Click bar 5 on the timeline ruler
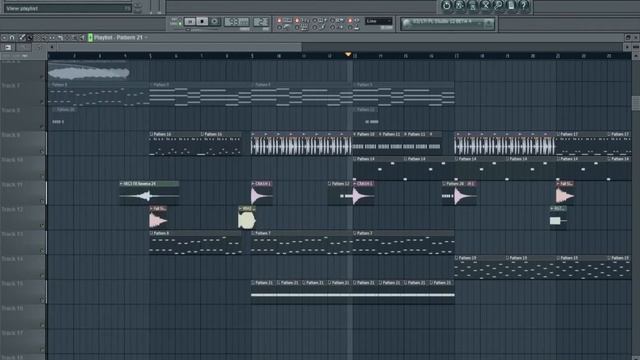Screen dimensions: 640x360 [x=151, y=56]
